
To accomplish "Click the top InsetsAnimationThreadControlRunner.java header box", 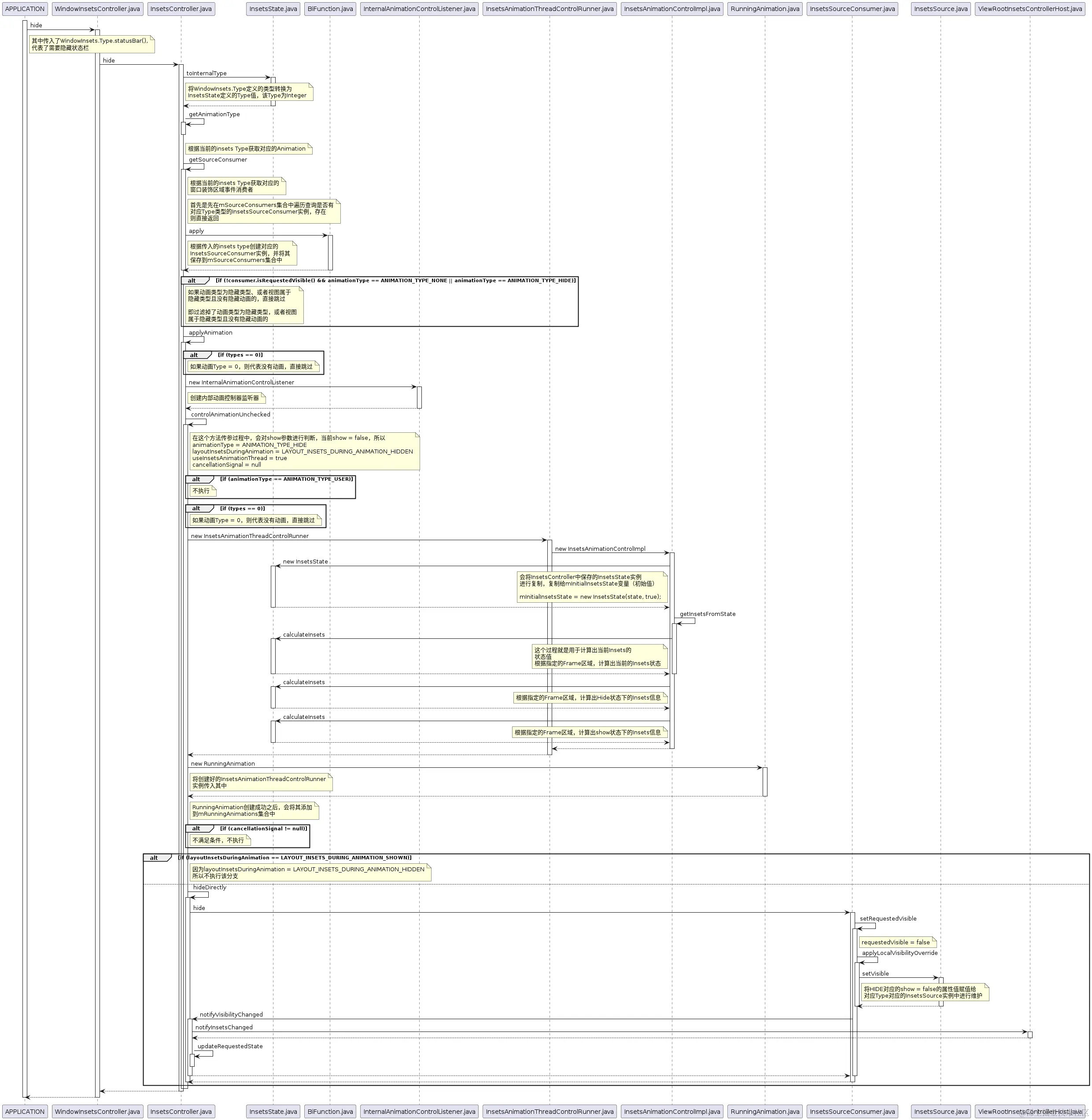I will point(550,9).
